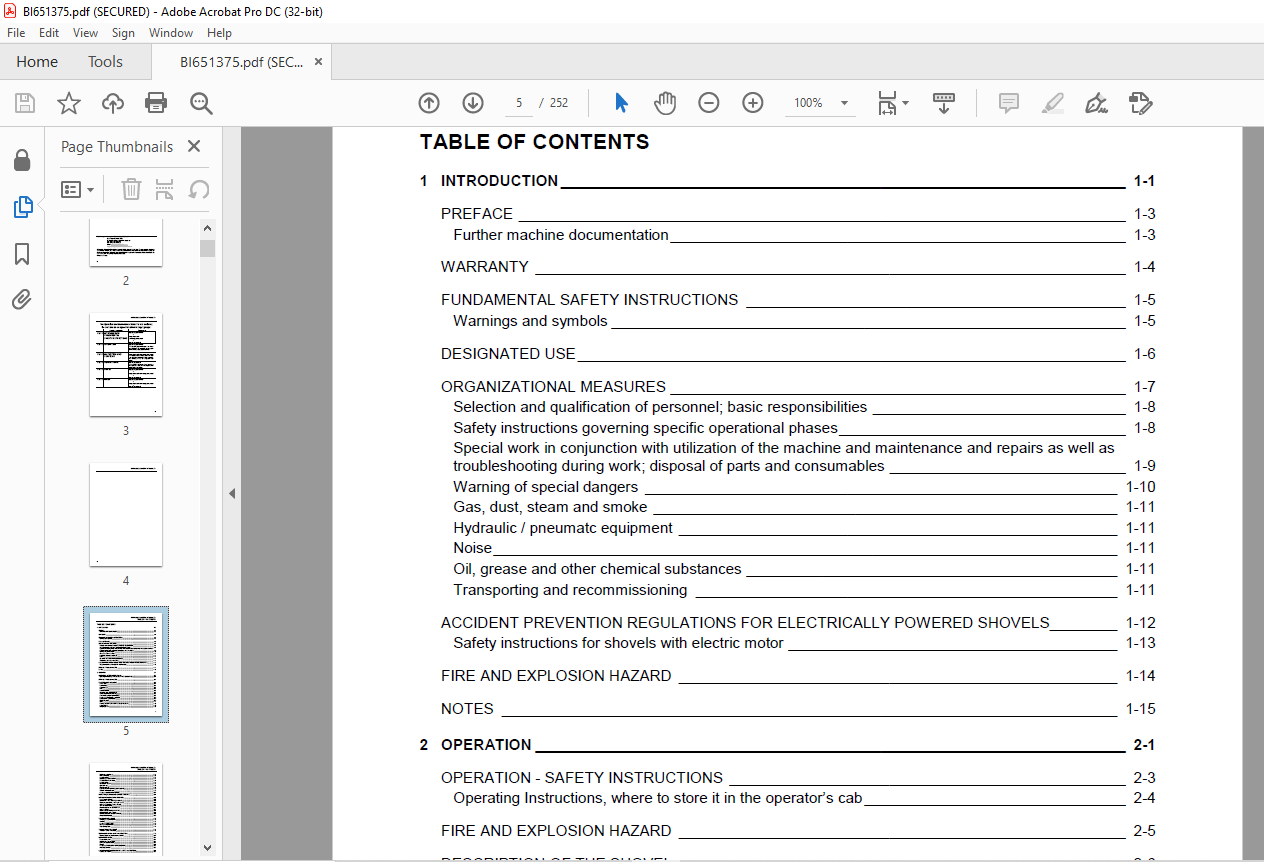Add file to favorites with star icon
This screenshot has height=862, width=1264.
[69, 103]
